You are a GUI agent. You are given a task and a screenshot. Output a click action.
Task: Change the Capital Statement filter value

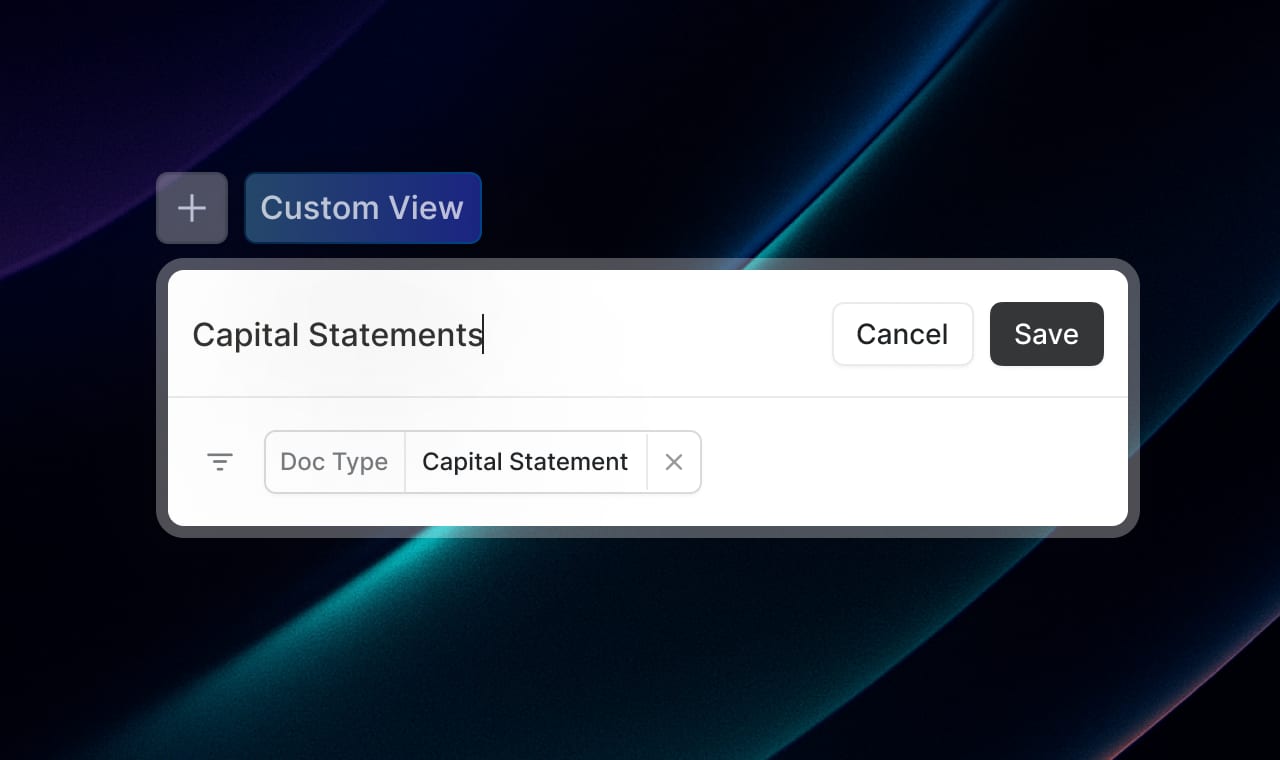click(525, 462)
